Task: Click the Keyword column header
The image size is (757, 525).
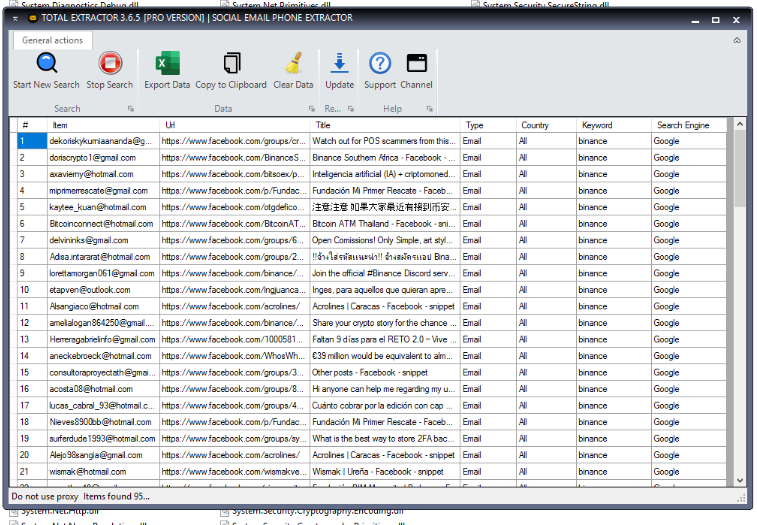Action: click(612, 125)
